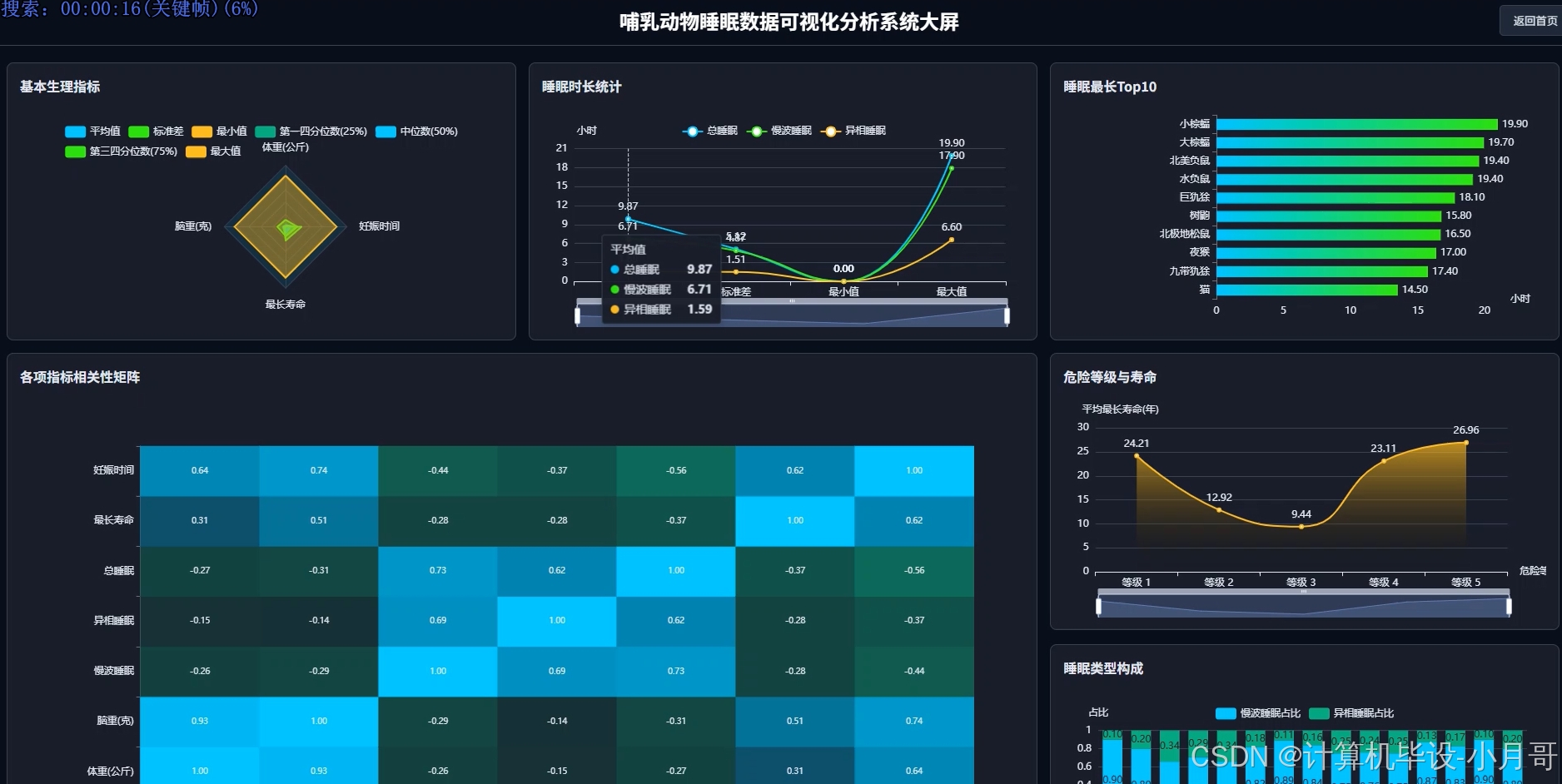Toggle 慢波睡眠占比 legend in sleep type chart
This screenshot has width=1562, height=784.
click(1258, 713)
